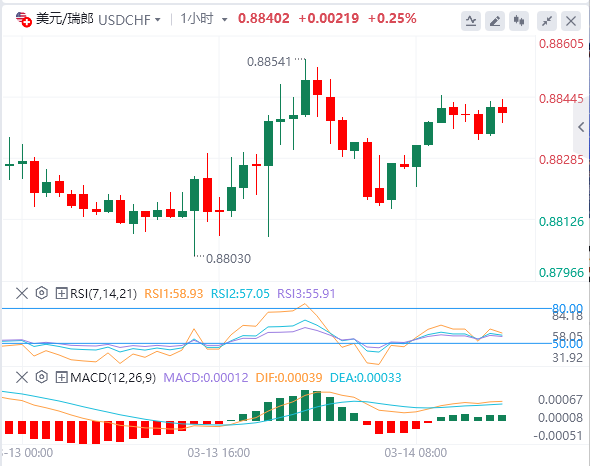Close the chart with the top-right X
This screenshot has width=590, height=466.
(x=571, y=21)
